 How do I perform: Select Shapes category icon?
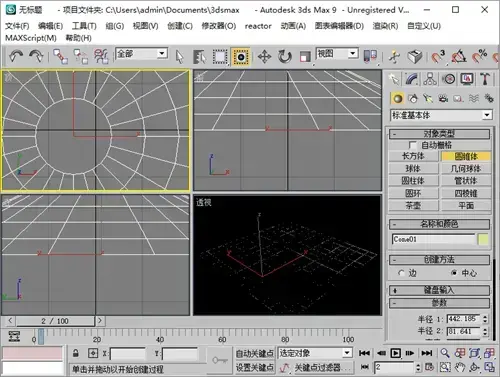[413, 99]
